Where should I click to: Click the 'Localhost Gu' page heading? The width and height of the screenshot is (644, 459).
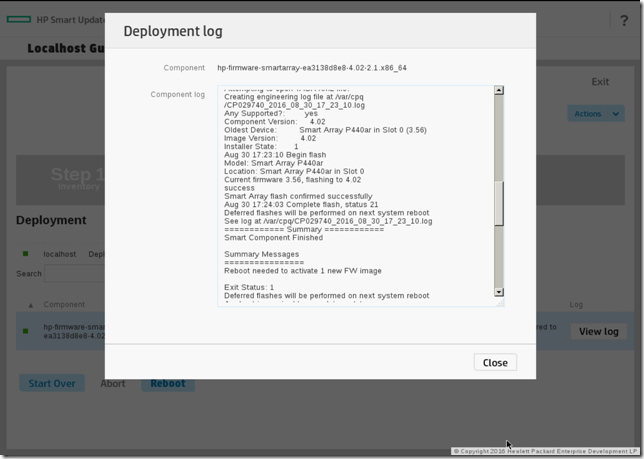(x=66, y=48)
